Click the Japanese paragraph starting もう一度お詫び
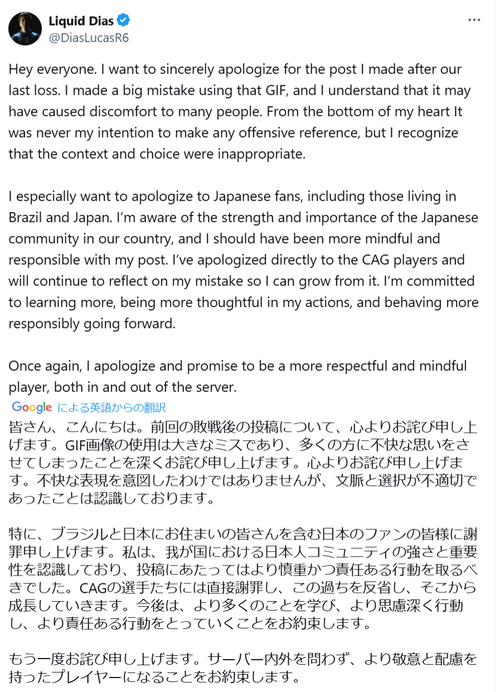Image resolution: width=500 pixels, height=692 pixels. [243, 668]
